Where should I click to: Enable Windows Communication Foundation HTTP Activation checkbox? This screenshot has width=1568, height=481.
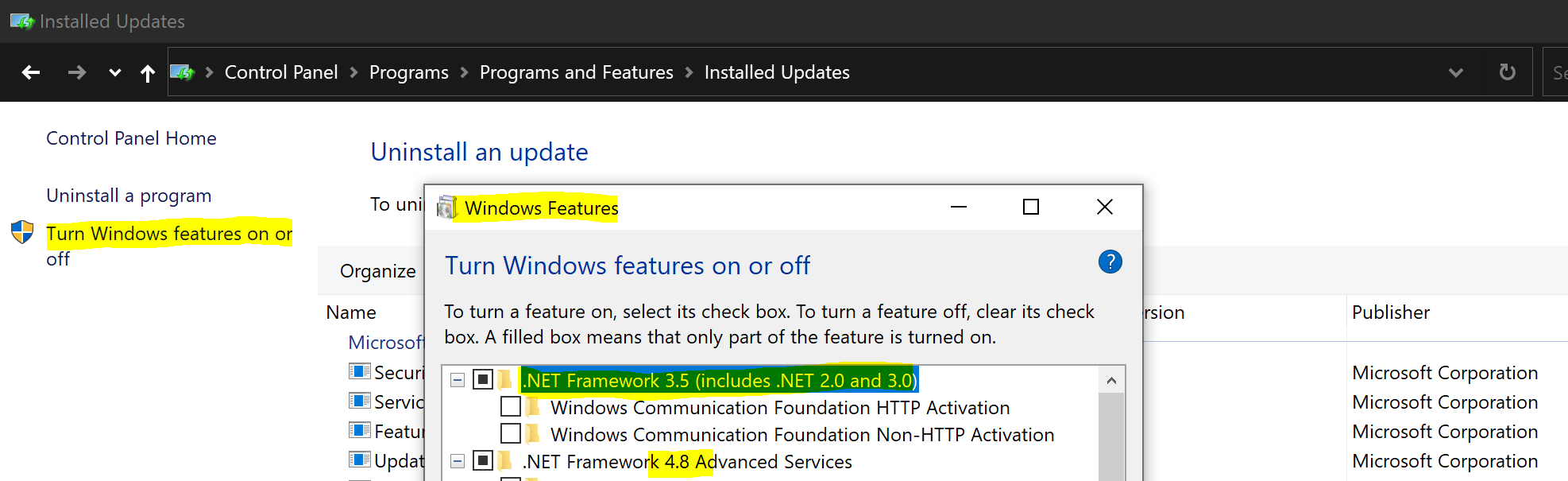point(511,407)
